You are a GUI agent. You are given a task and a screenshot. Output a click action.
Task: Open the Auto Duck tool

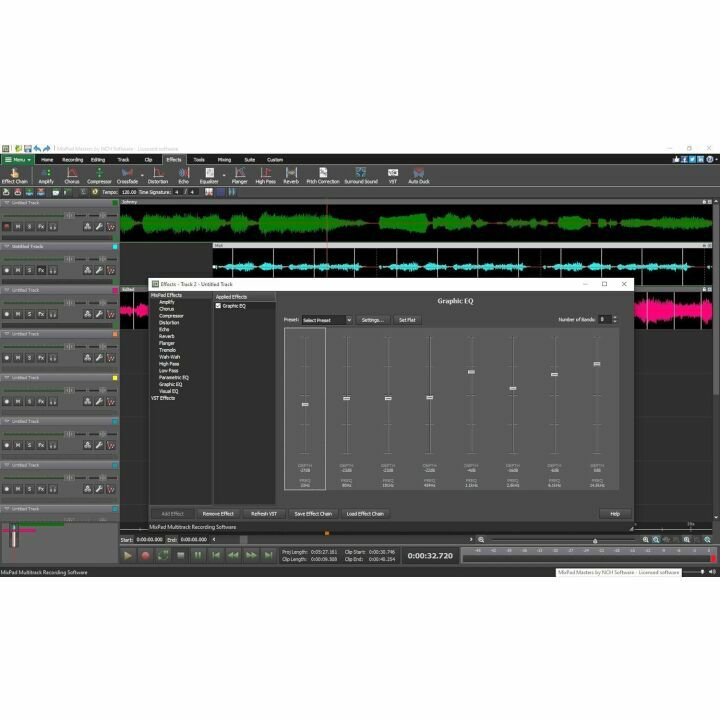pyautogui.click(x=419, y=175)
